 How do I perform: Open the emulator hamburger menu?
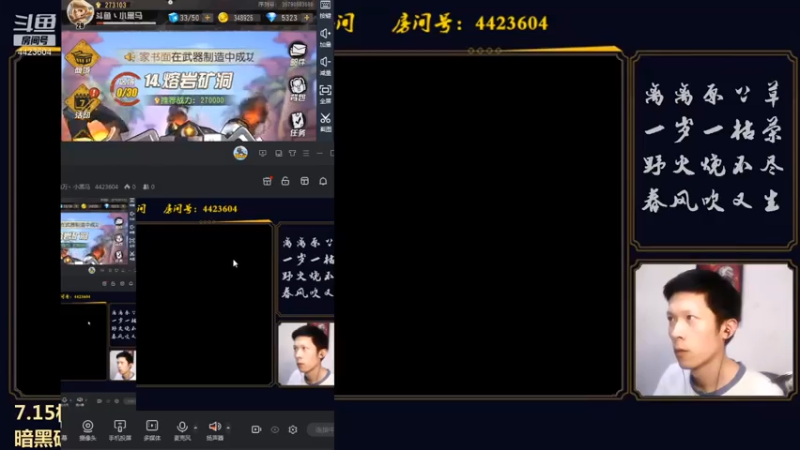(x=306, y=153)
